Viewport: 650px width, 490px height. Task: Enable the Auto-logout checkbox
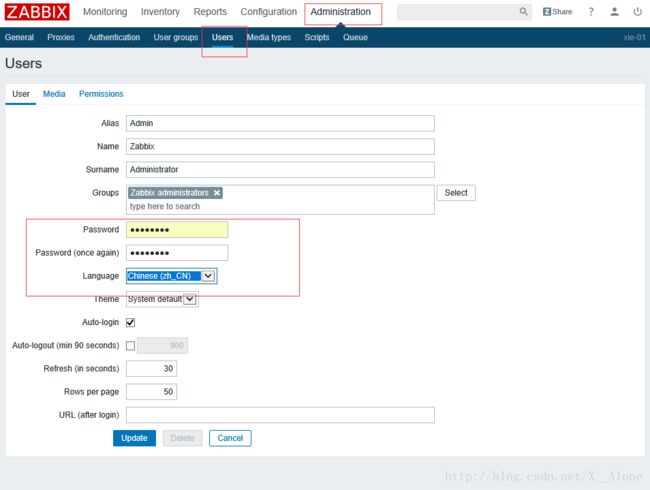pyautogui.click(x=131, y=346)
